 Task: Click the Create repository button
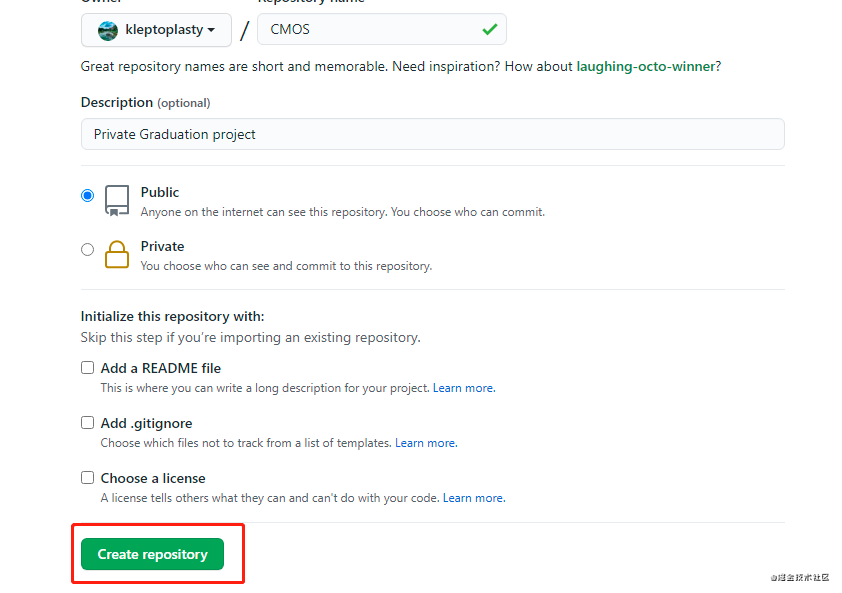tap(152, 554)
